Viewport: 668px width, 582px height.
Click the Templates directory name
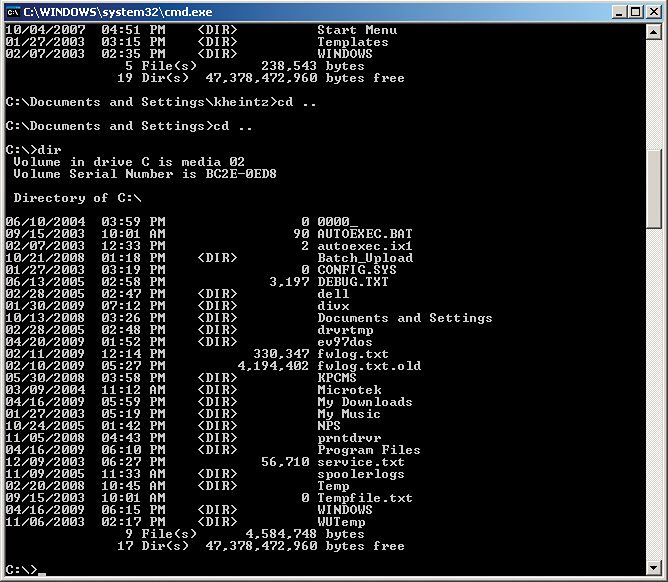[353, 42]
